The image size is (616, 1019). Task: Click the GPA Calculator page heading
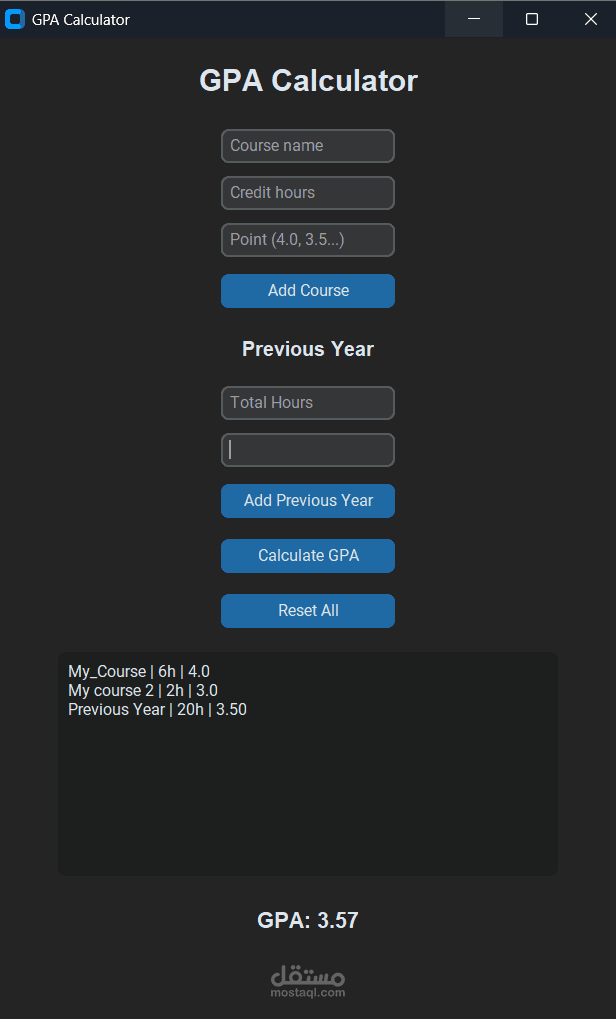(x=308, y=80)
